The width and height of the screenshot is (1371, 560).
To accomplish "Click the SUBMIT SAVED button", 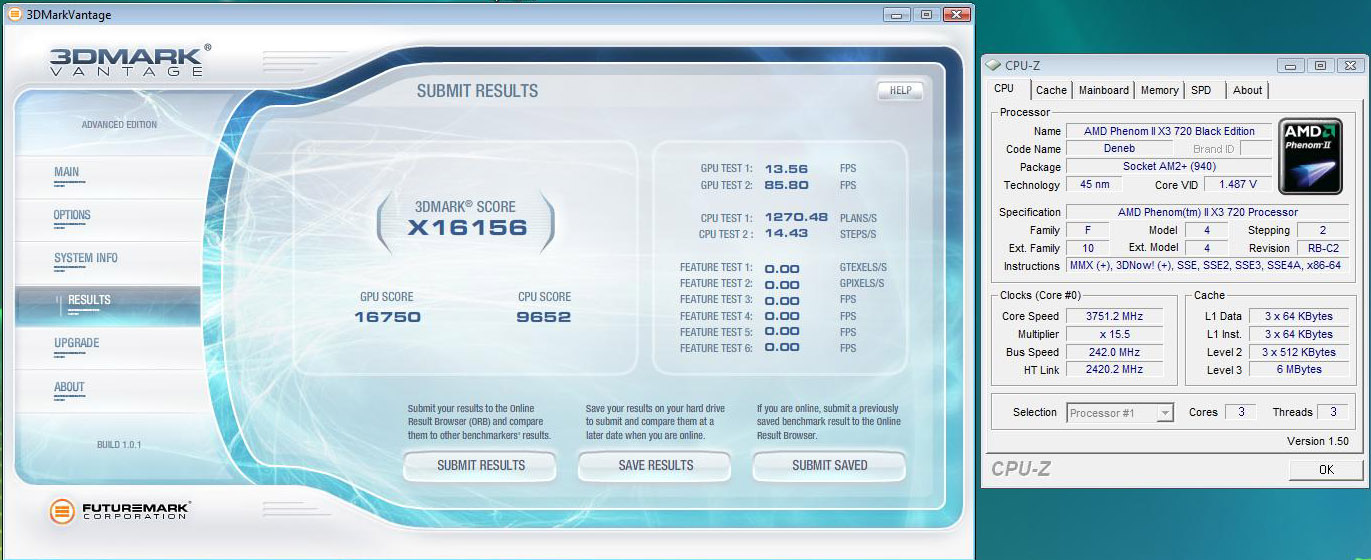I will tap(829, 465).
